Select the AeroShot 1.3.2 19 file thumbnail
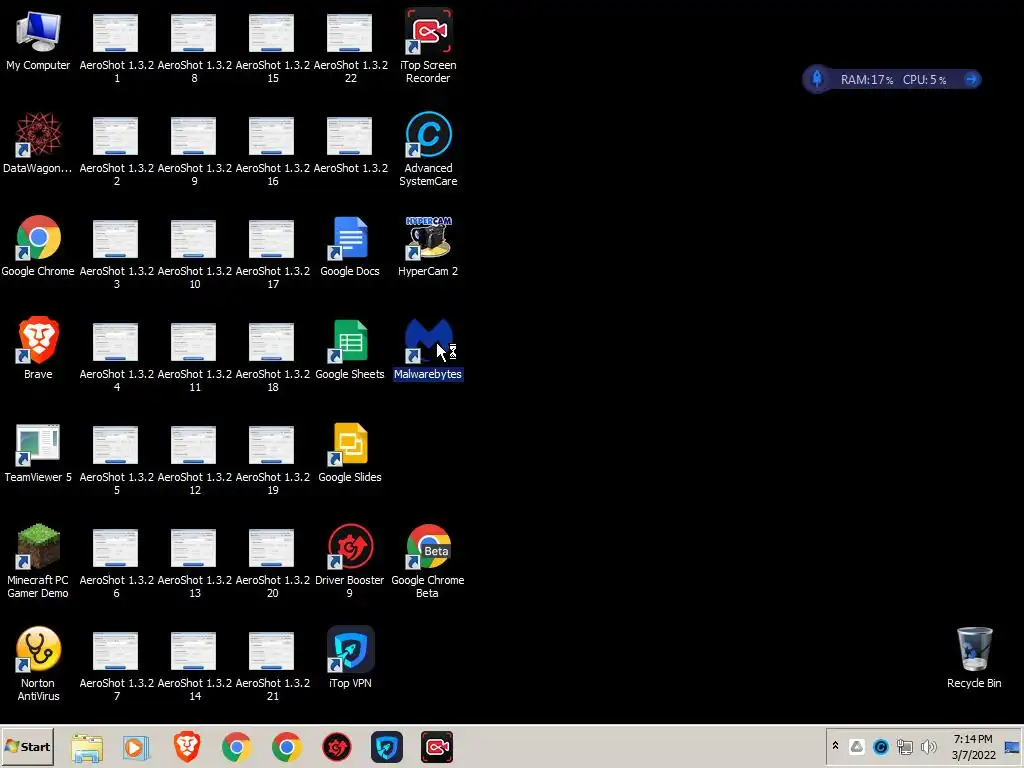 (272, 445)
